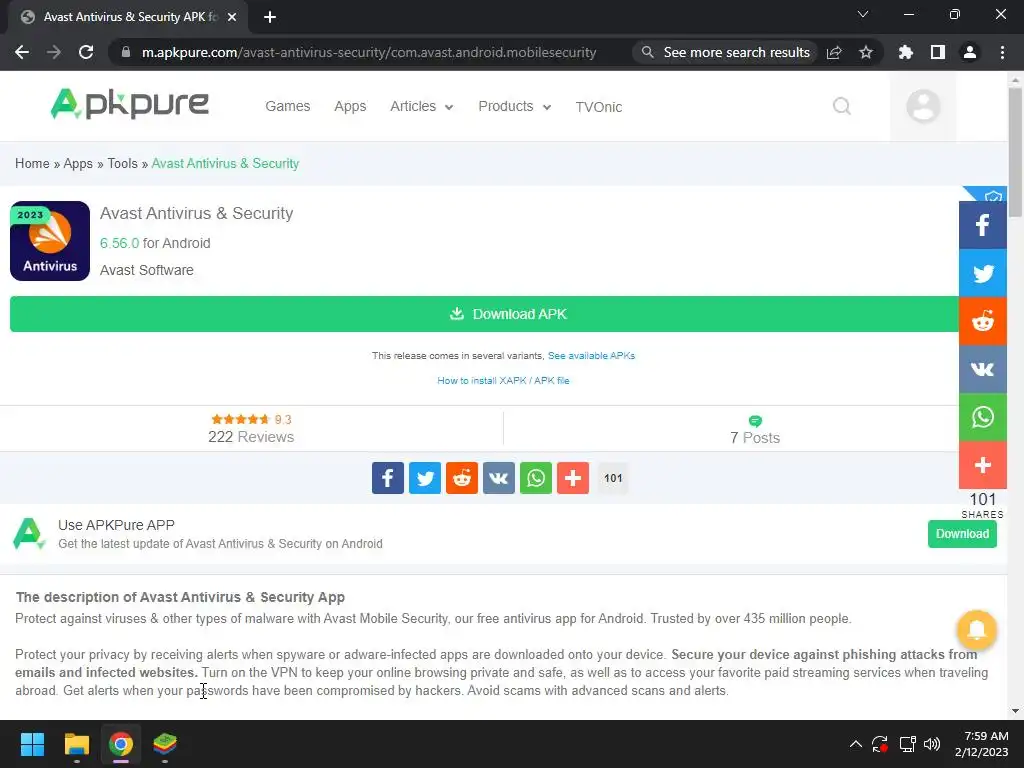Open the 222 Reviews section

tap(251, 429)
